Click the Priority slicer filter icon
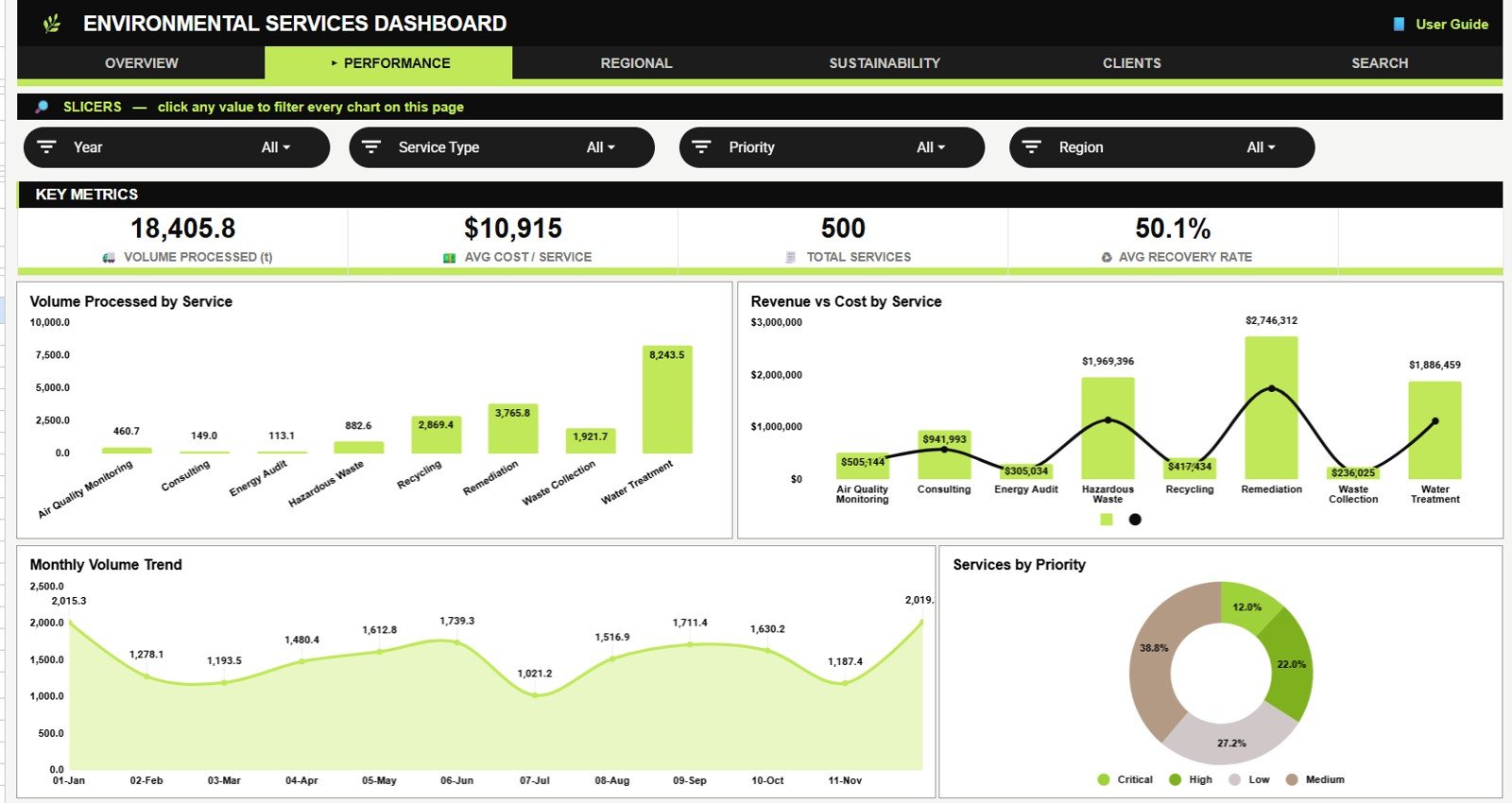1512x803 pixels. coord(701,147)
